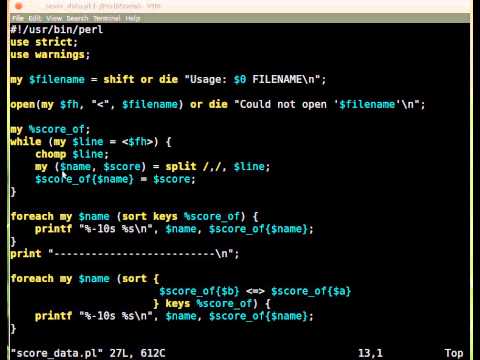Click '$score_of{$b}' in the sort block
The height and width of the screenshot is (360, 480).
point(199,291)
